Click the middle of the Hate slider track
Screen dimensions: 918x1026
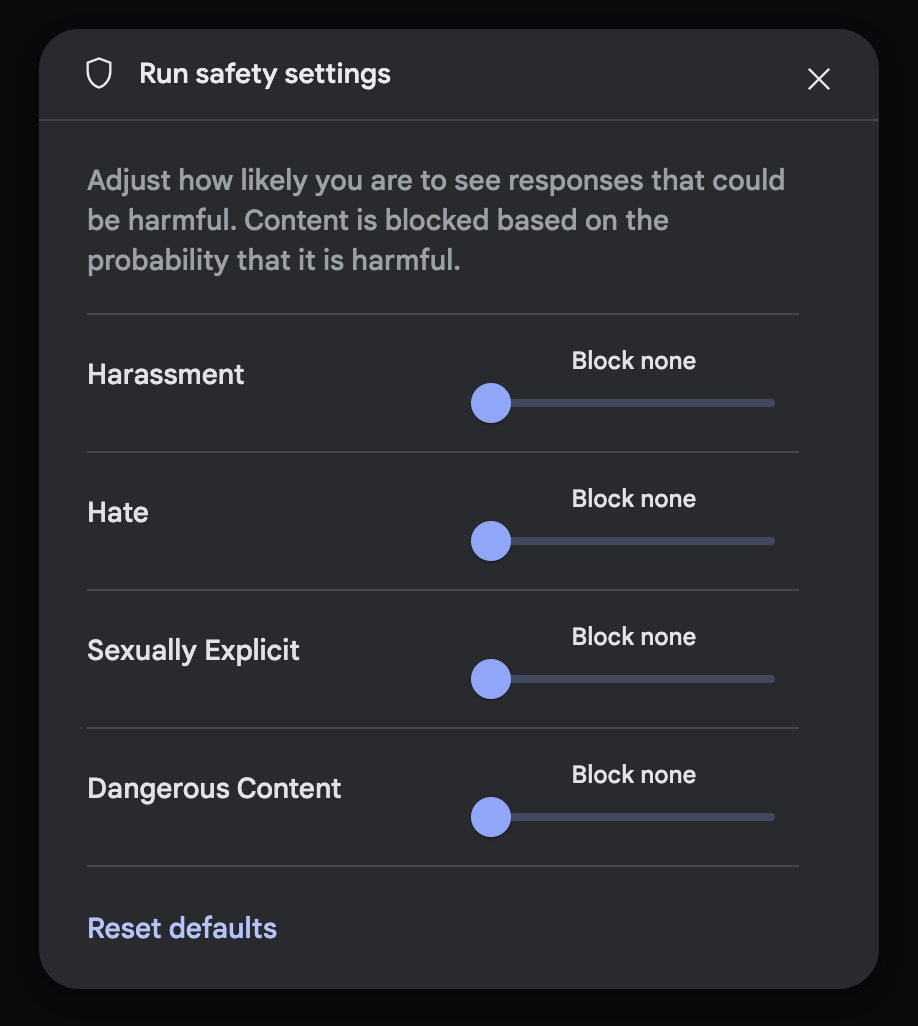click(x=633, y=541)
